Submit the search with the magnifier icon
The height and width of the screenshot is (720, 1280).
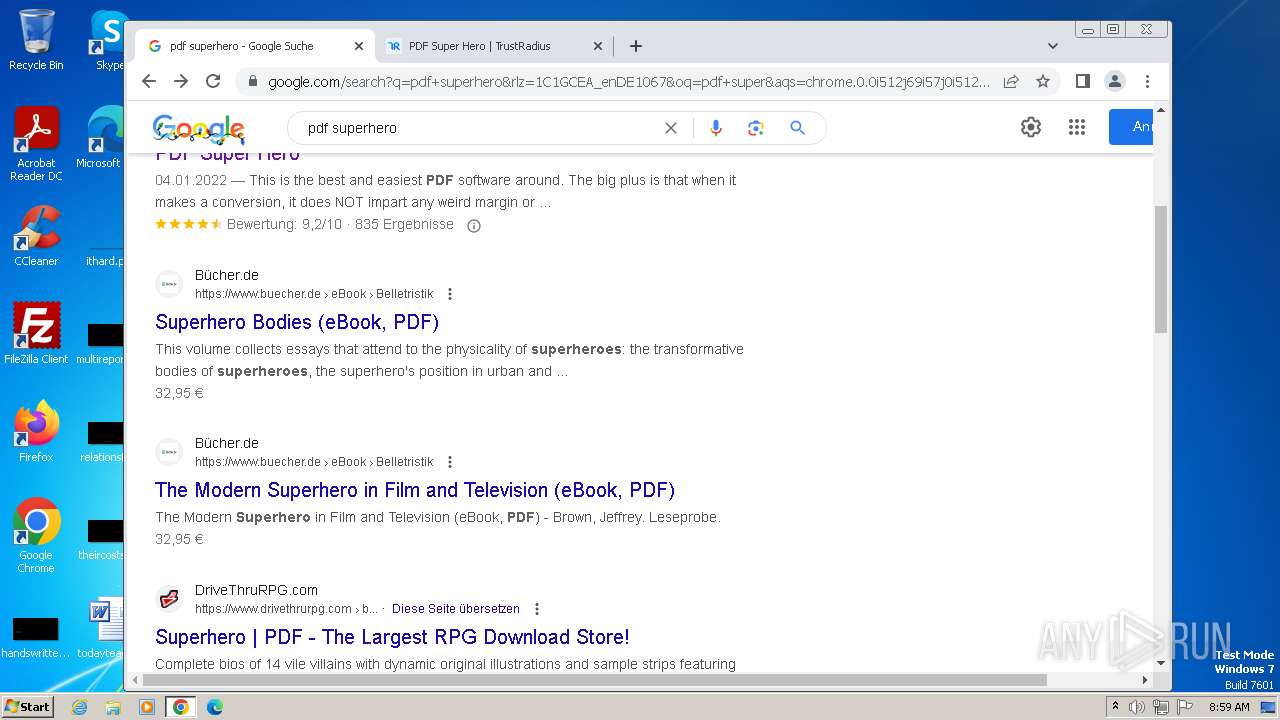pos(797,128)
